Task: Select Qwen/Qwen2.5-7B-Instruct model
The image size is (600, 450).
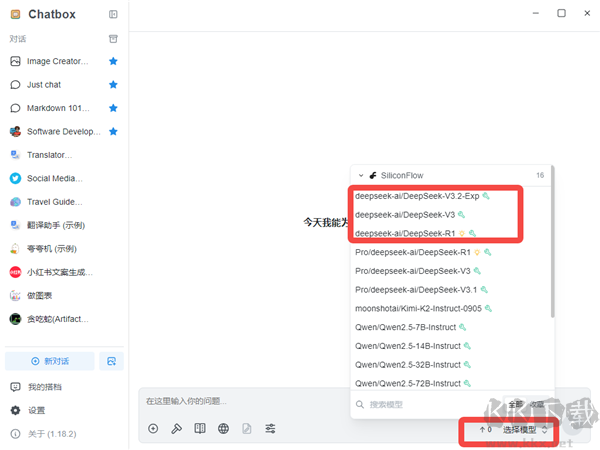Action: point(452,328)
